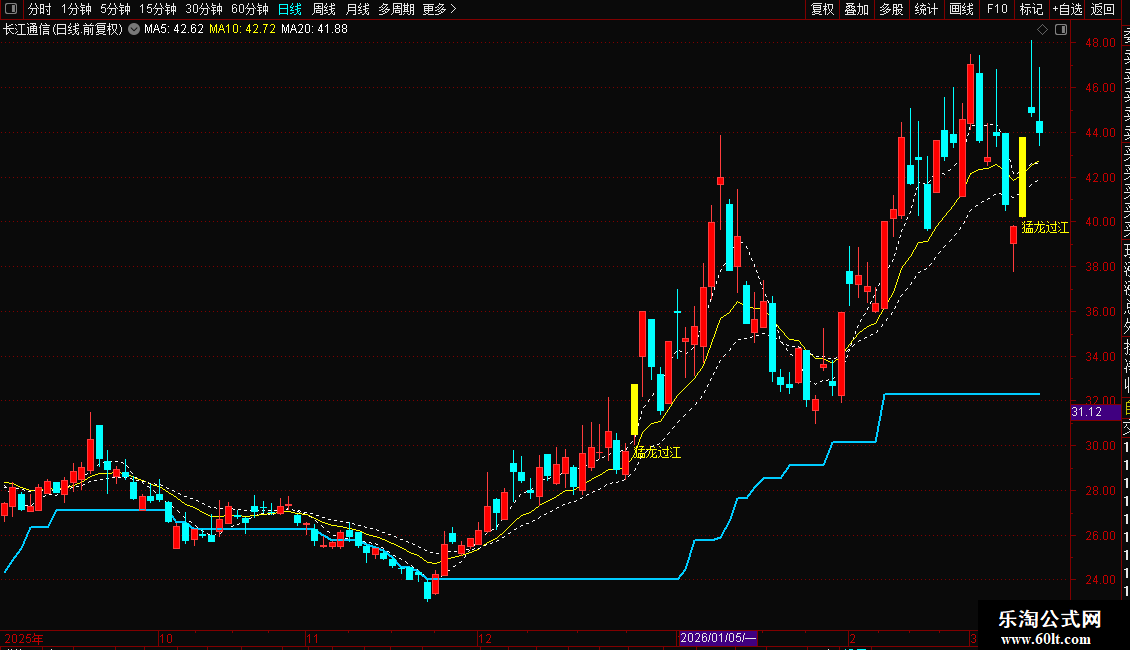Toggle the chart window layout icon

pyautogui.click(x=1061, y=30)
